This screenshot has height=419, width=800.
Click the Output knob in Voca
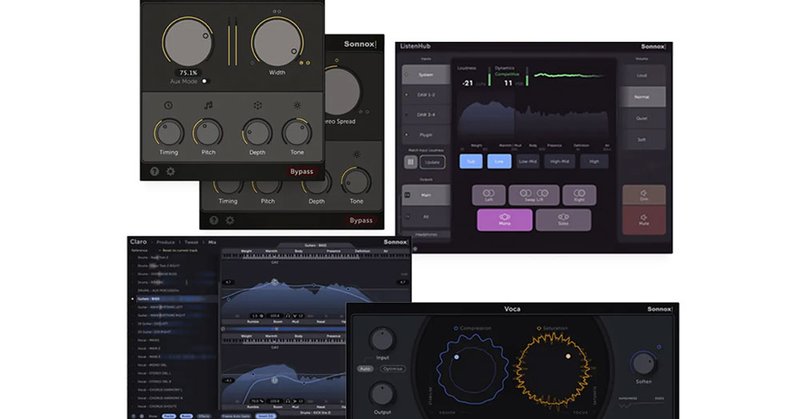coord(382,394)
